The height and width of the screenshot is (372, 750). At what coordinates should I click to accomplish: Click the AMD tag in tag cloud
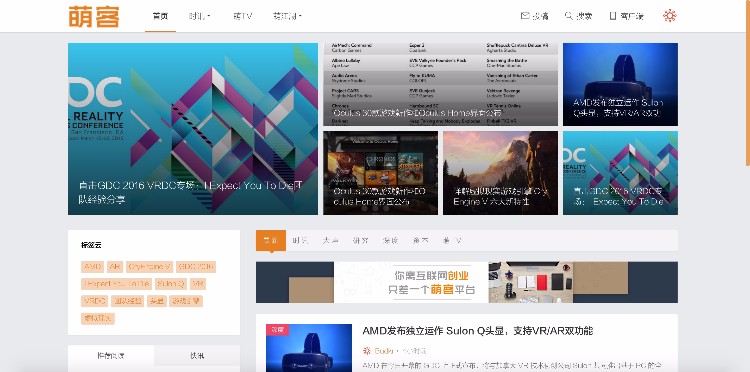pos(92,267)
